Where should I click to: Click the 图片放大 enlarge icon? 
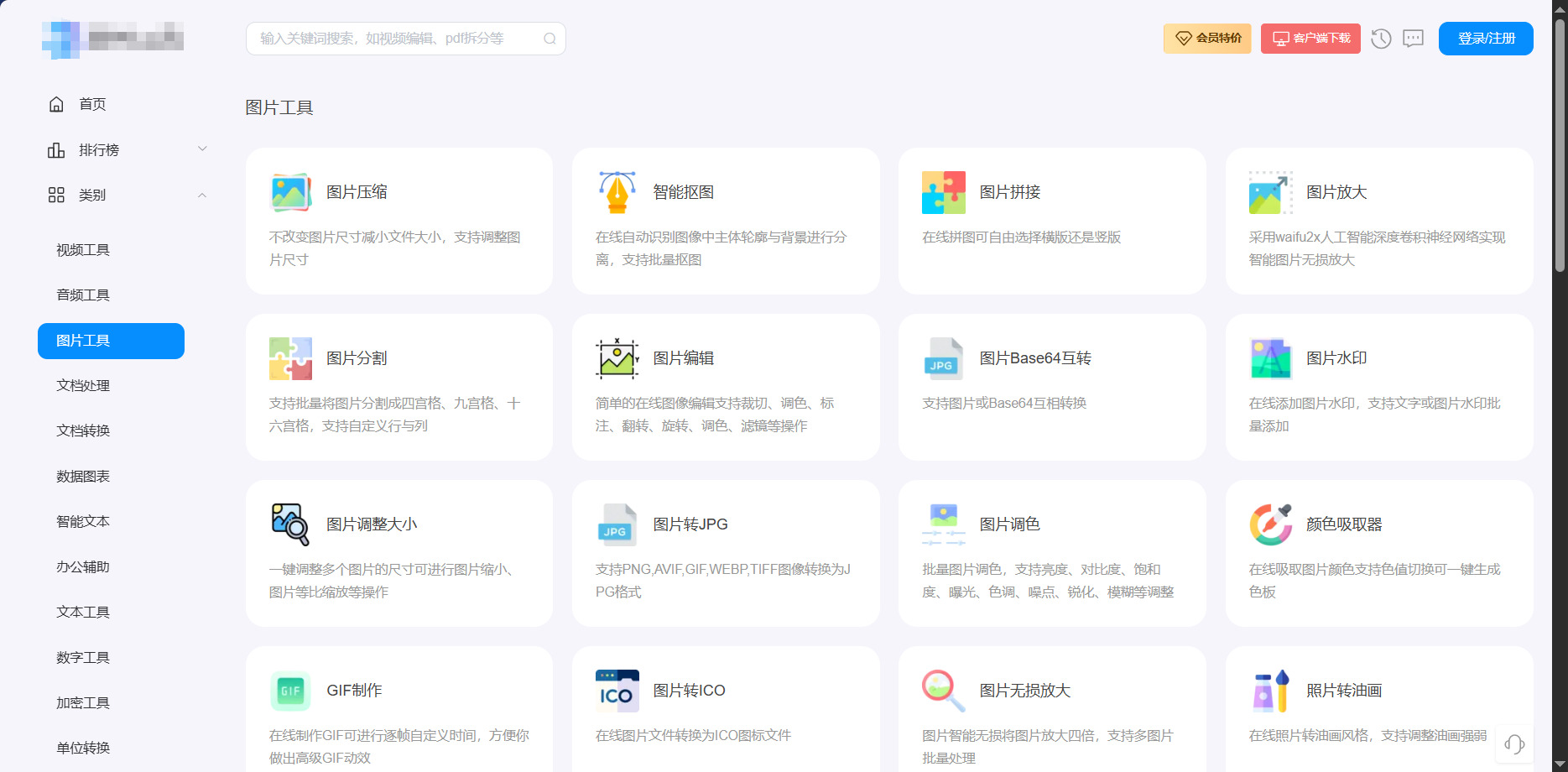[1270, 192]
